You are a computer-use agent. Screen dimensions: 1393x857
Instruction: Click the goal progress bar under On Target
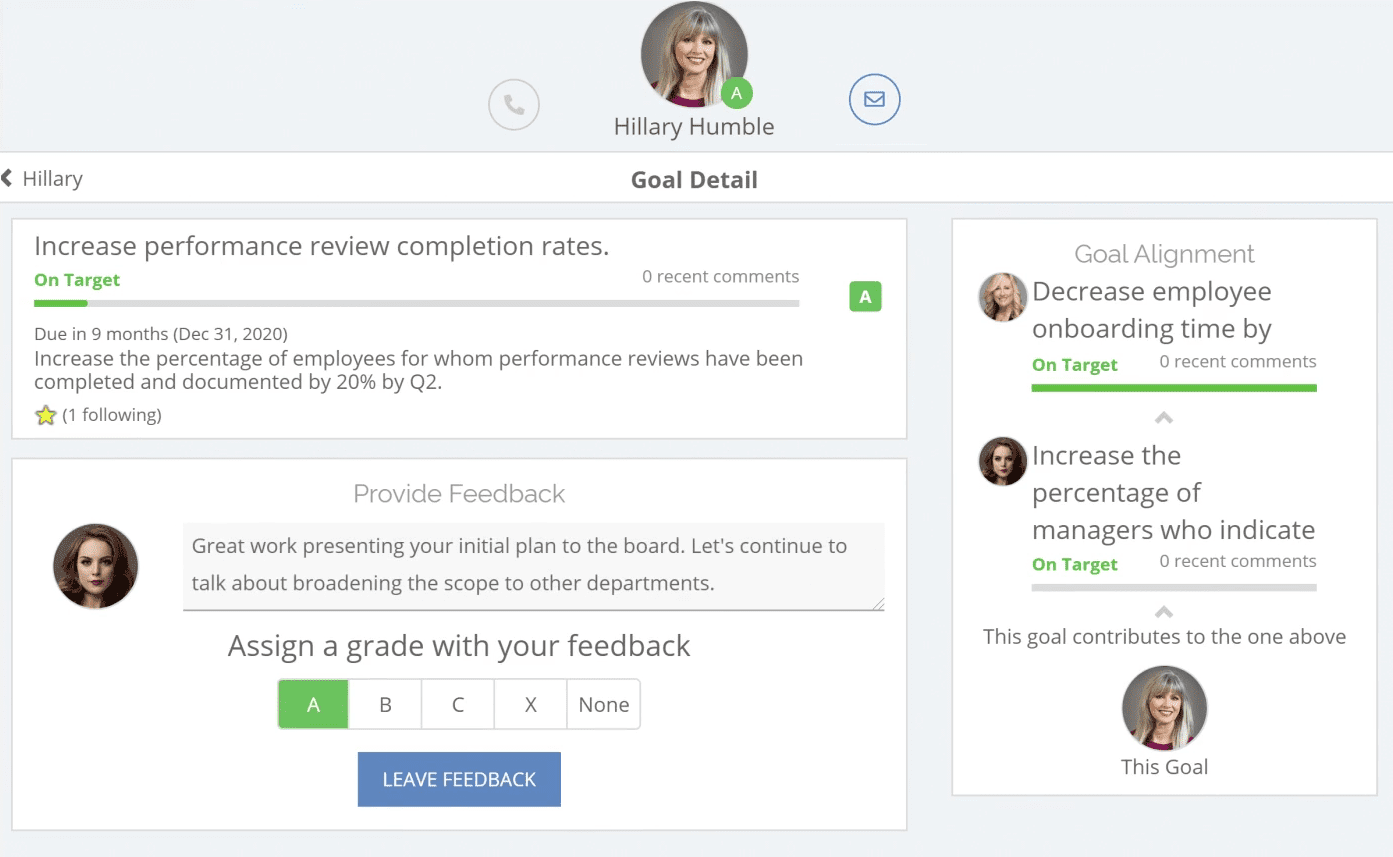416,303
